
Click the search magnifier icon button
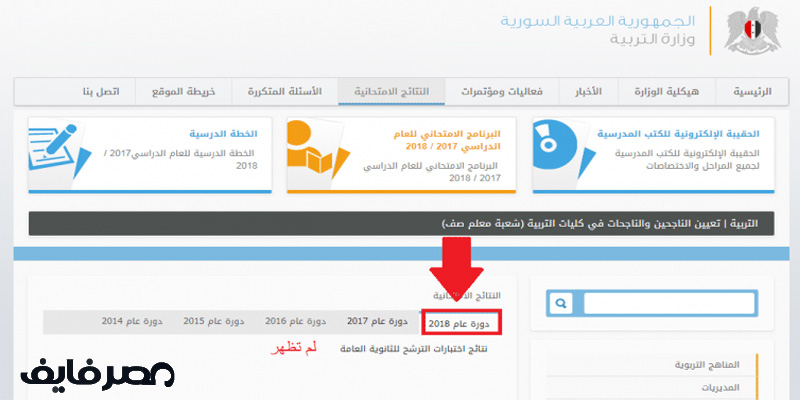coord(561,303)
